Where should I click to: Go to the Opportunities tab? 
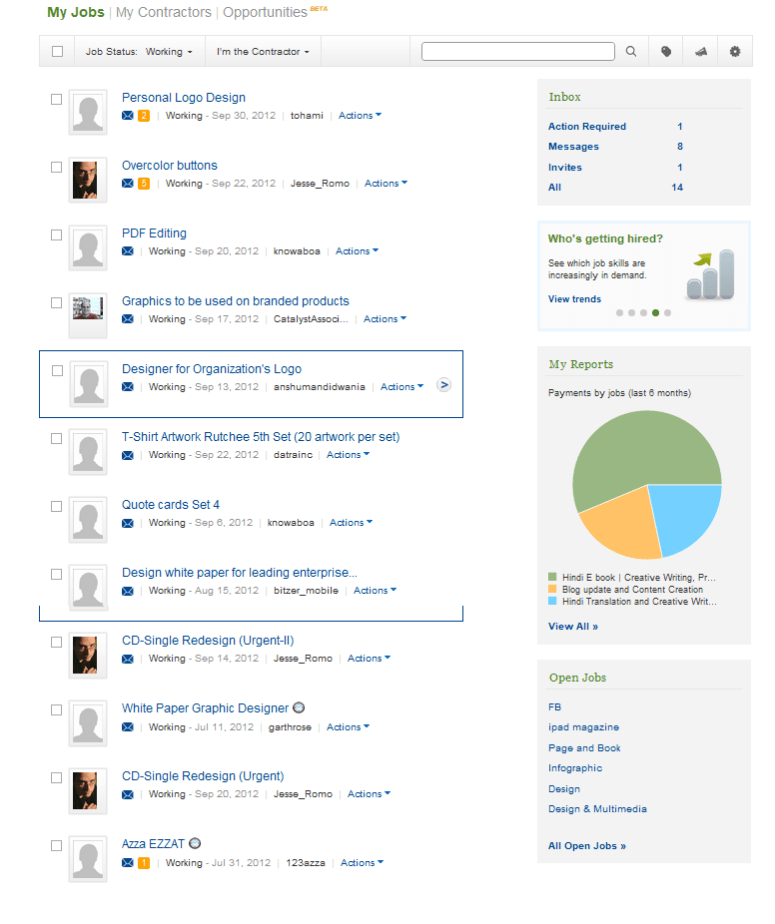[x=265, y=13]
